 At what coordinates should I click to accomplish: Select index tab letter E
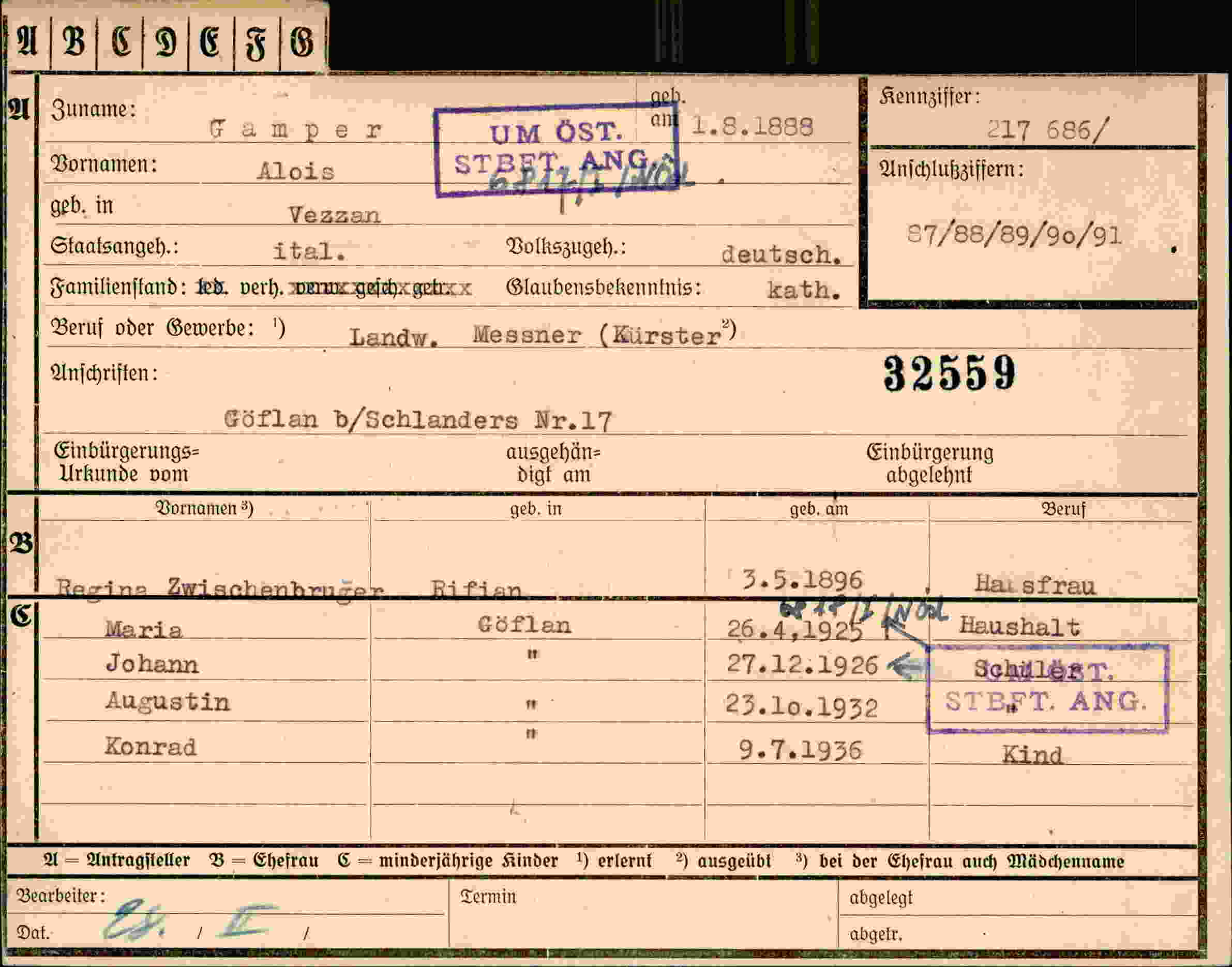[x=211, y=42]
